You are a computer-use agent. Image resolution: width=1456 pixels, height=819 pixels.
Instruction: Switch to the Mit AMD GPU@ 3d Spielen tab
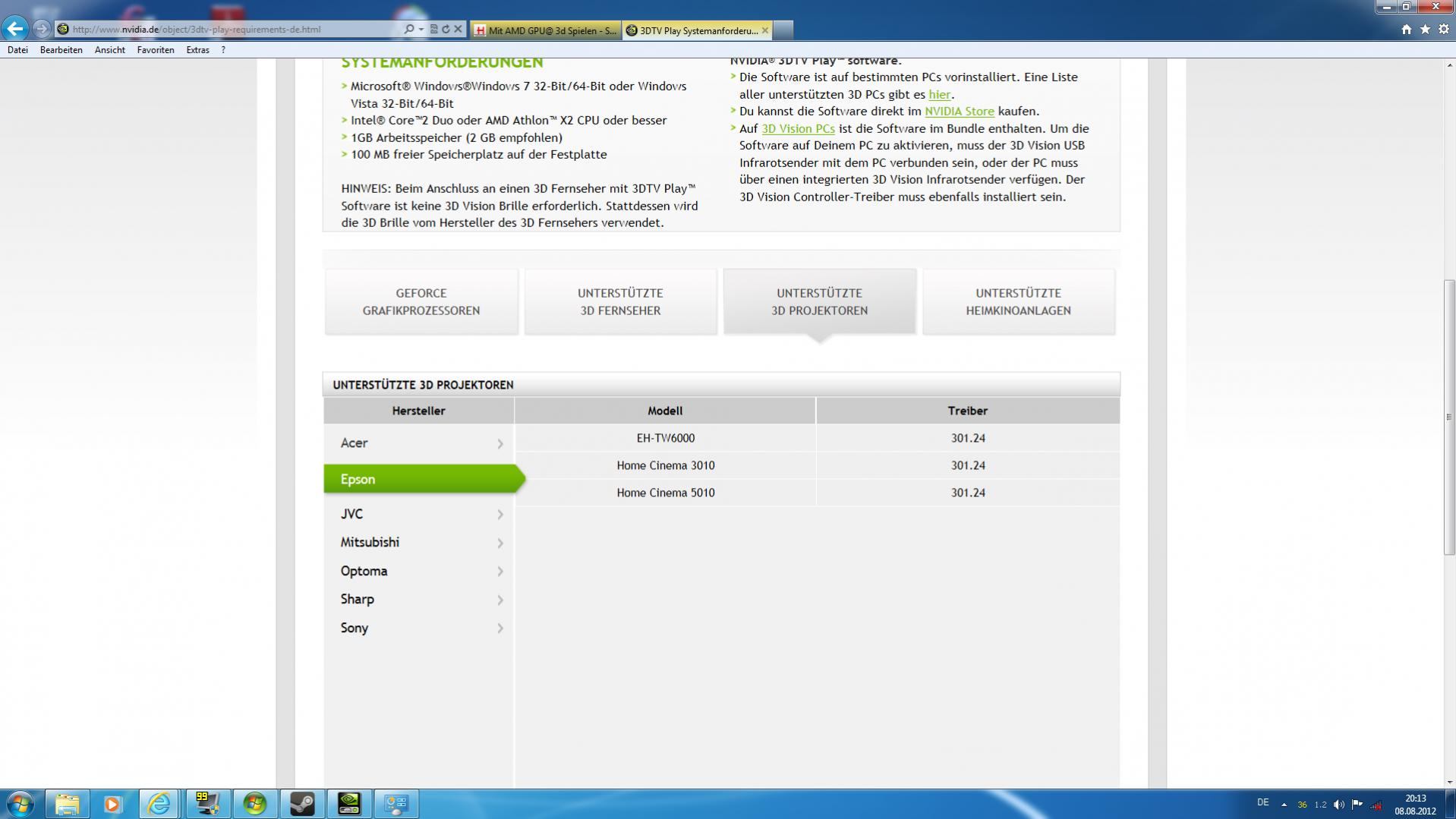coord(546,30)
